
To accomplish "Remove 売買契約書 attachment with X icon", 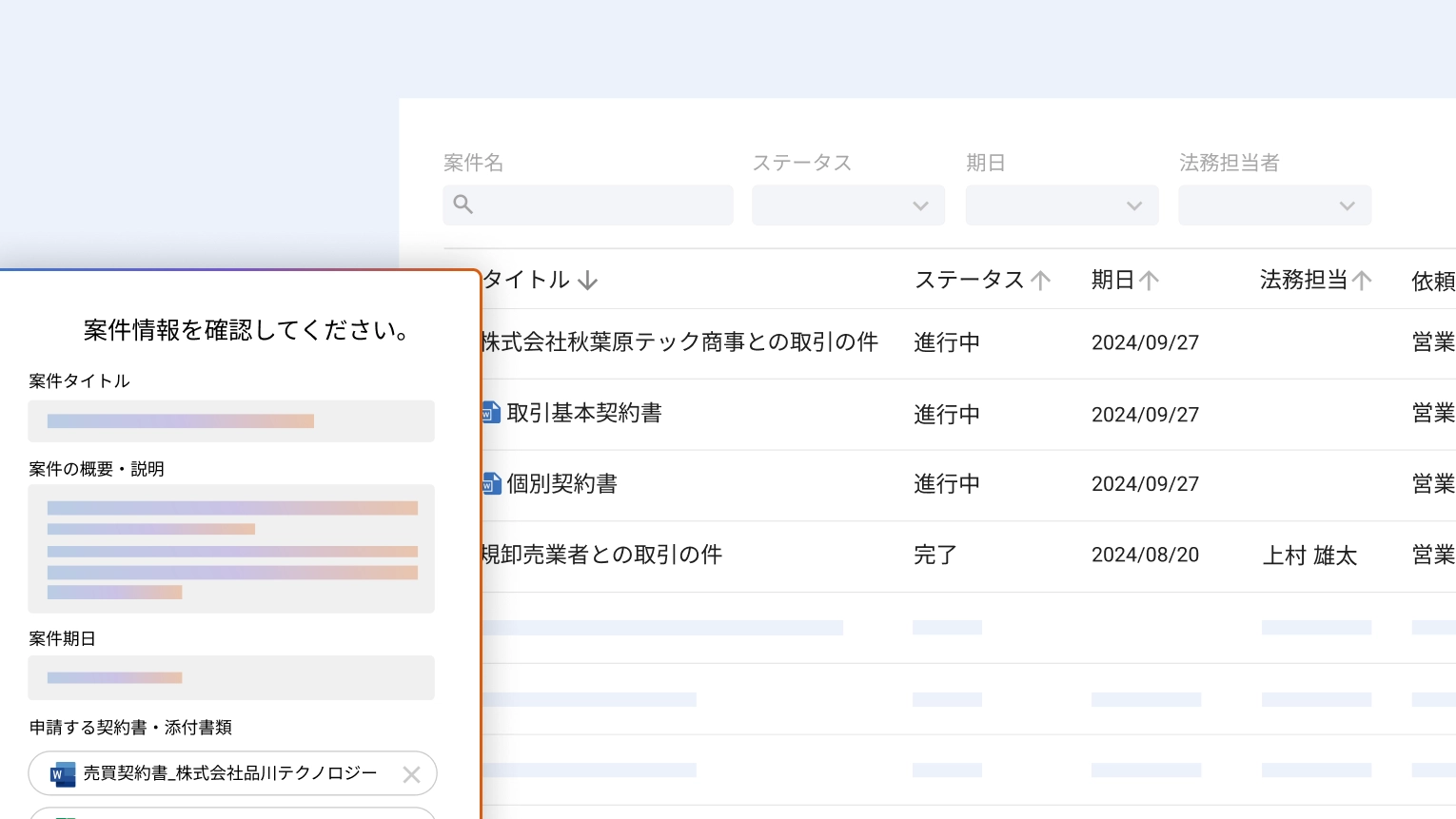I will (x=411, y=774).
